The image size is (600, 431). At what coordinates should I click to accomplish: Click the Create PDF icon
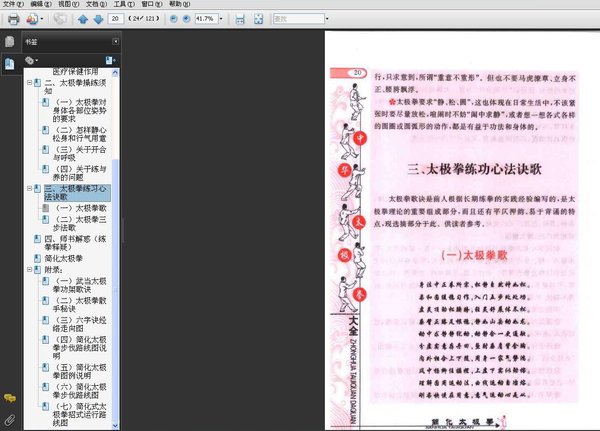click(x=32, y=19)
